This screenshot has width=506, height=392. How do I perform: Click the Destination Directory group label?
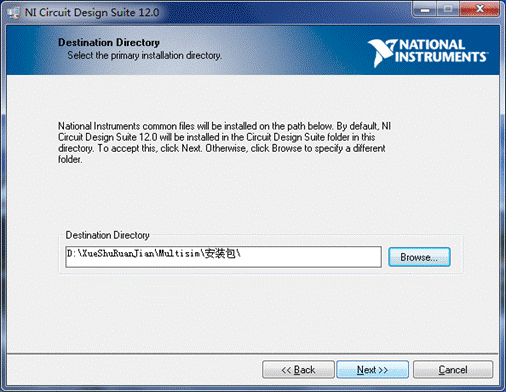point(107,235)
